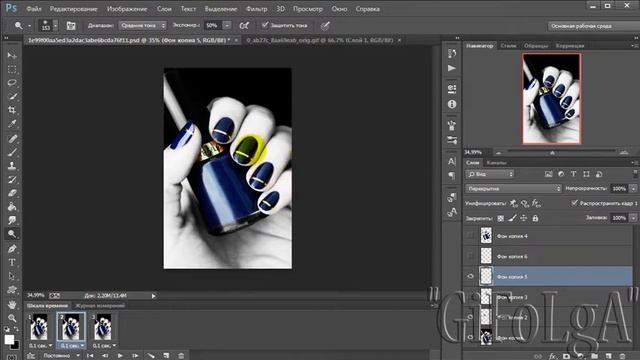Select the Pen tool
This screenshot has height=360, width=640.
pos(12,249)
